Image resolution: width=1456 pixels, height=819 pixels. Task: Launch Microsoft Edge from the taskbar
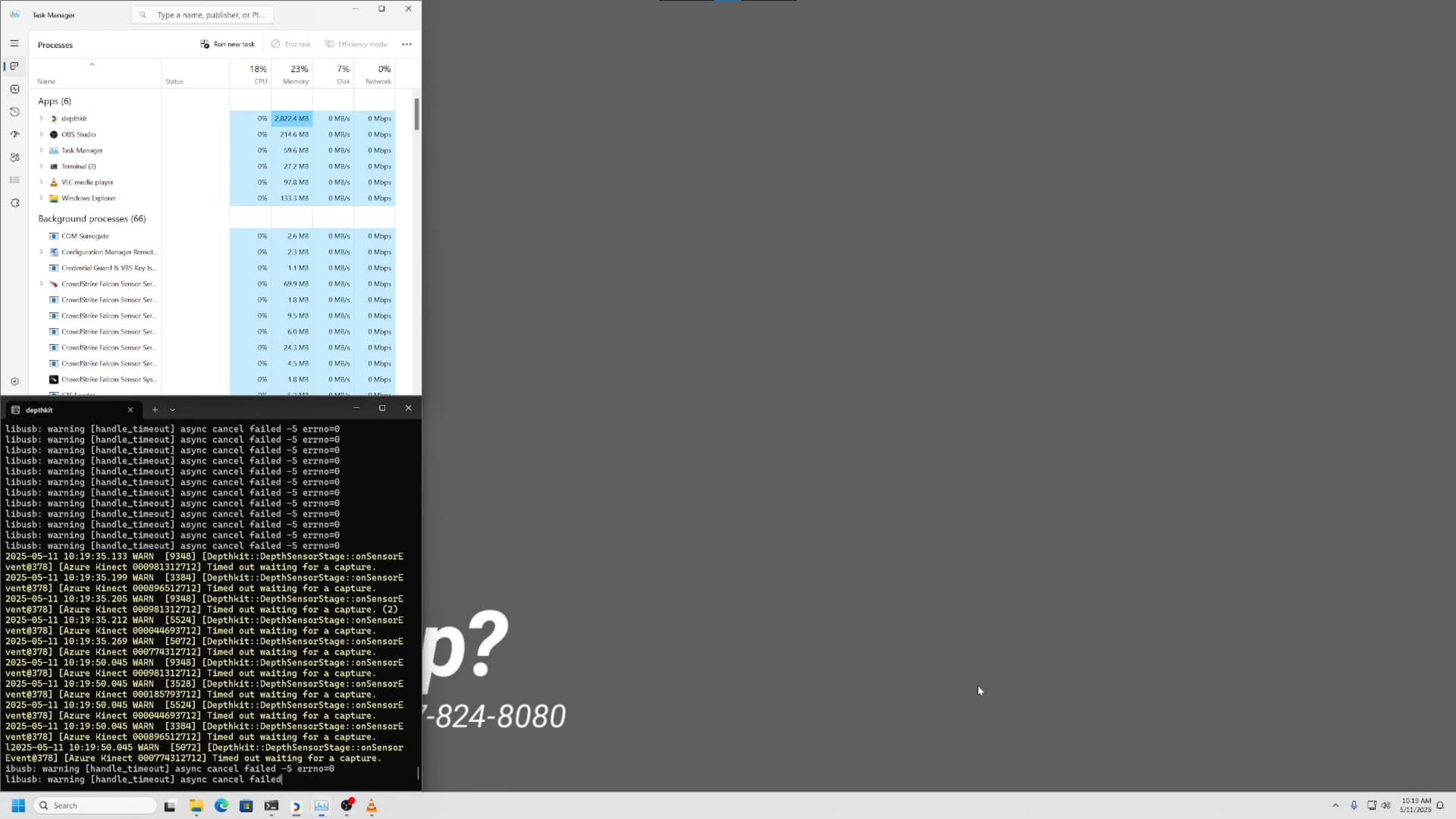221,806
